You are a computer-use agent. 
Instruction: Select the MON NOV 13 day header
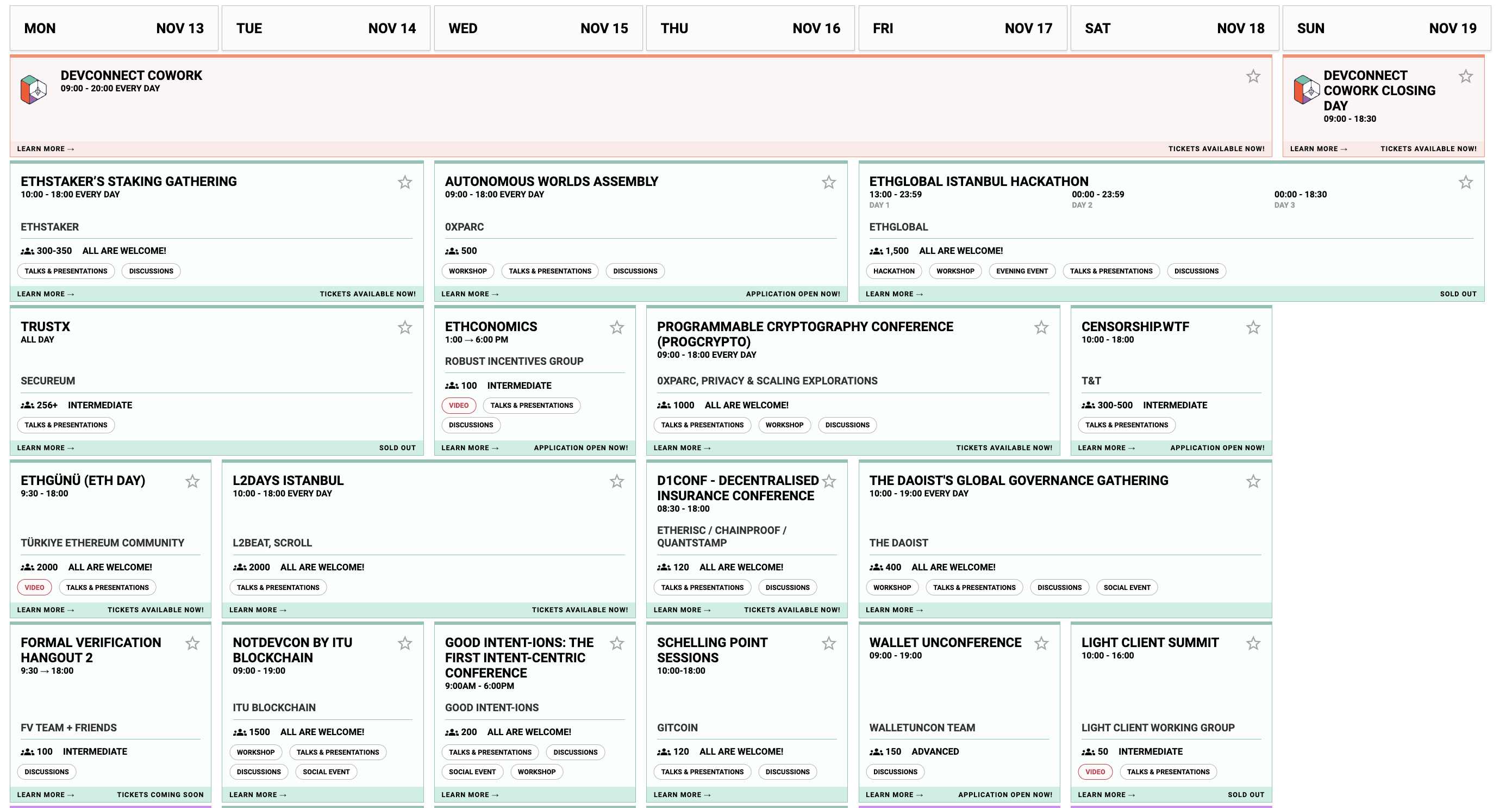[x=114, y=28]
